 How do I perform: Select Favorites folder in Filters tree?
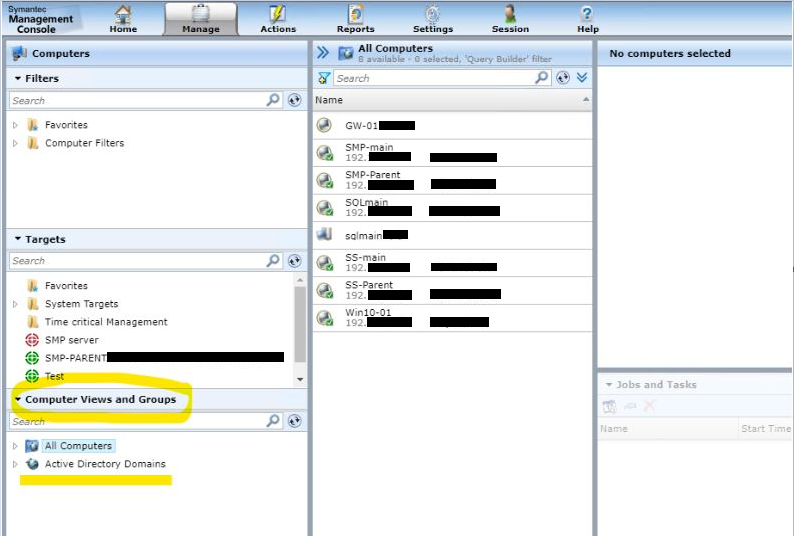coord(66,125)
